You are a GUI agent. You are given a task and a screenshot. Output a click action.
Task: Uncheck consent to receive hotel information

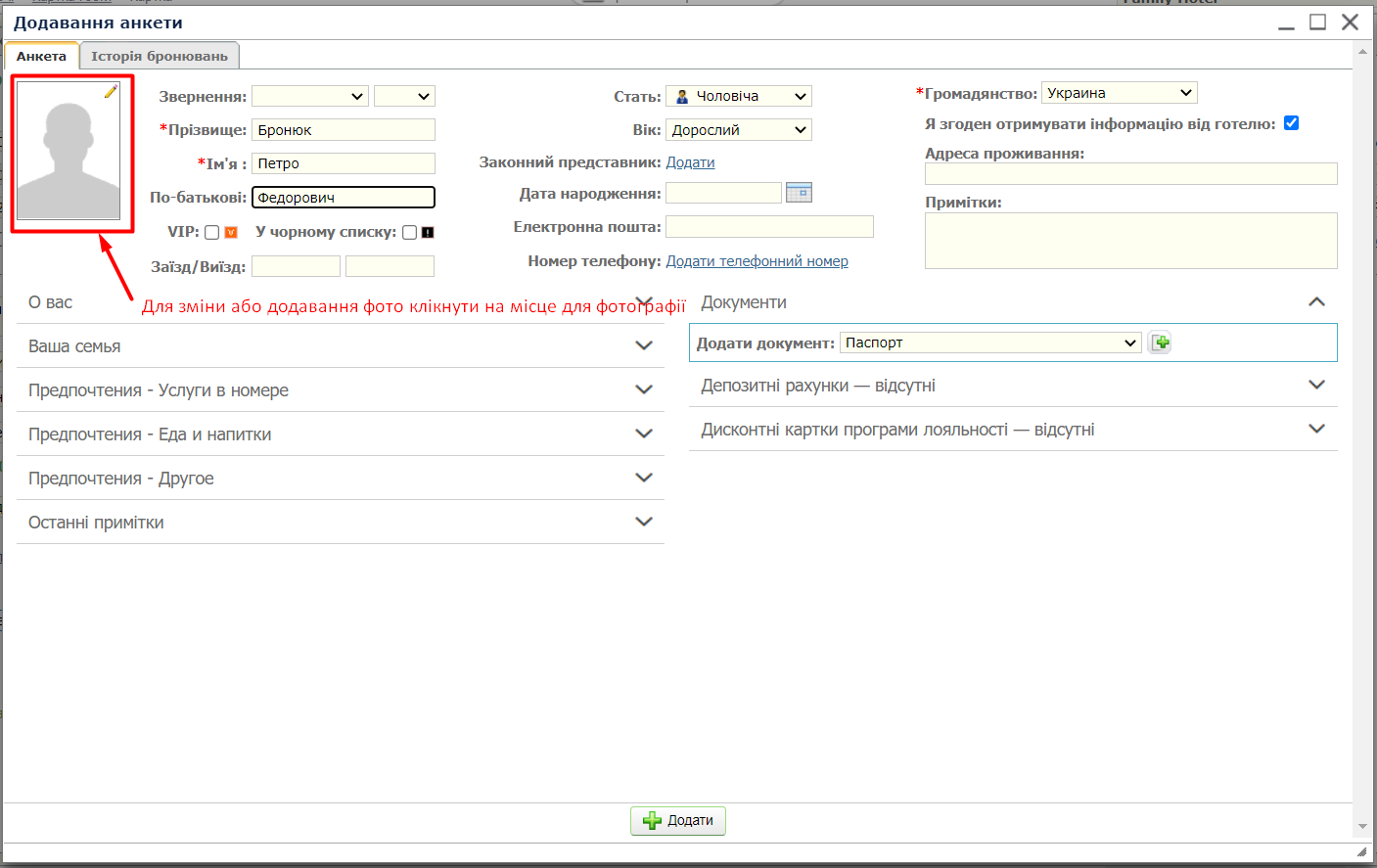pos(1291,123)
